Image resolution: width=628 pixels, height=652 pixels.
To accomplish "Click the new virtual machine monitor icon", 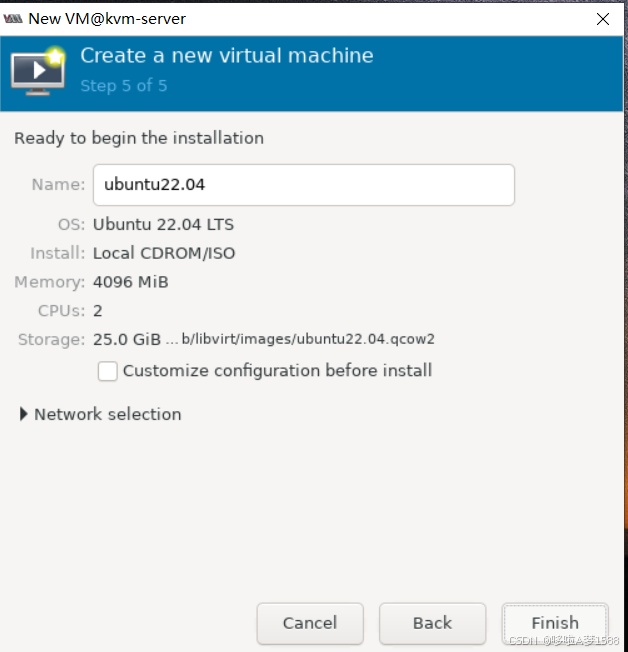I will click(38, 71).
